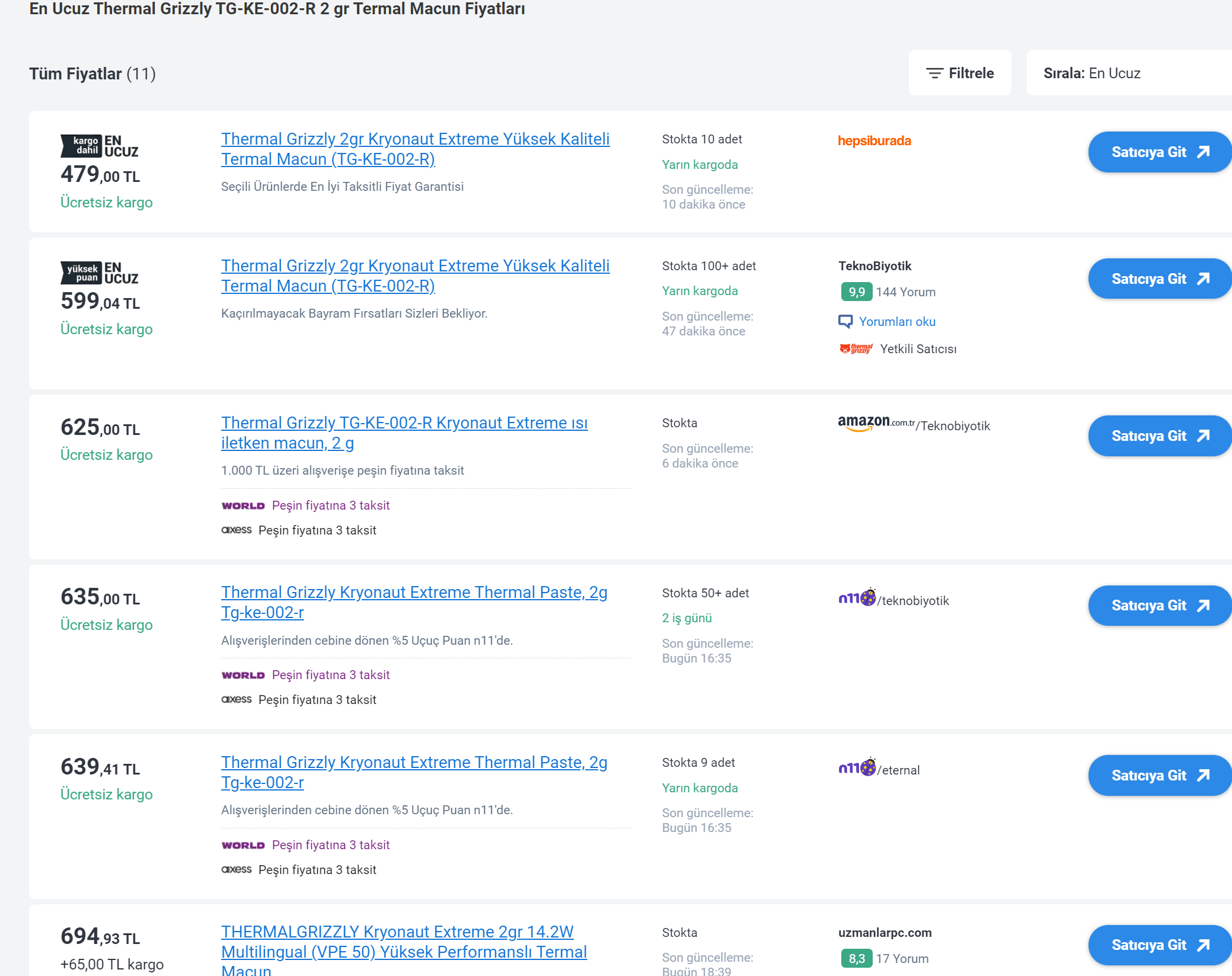Image resolution: width=1232 pixels, height=976 pixels.
Task: Click Yetkili Satıcısı label
Action: click(x=918, y=349)
